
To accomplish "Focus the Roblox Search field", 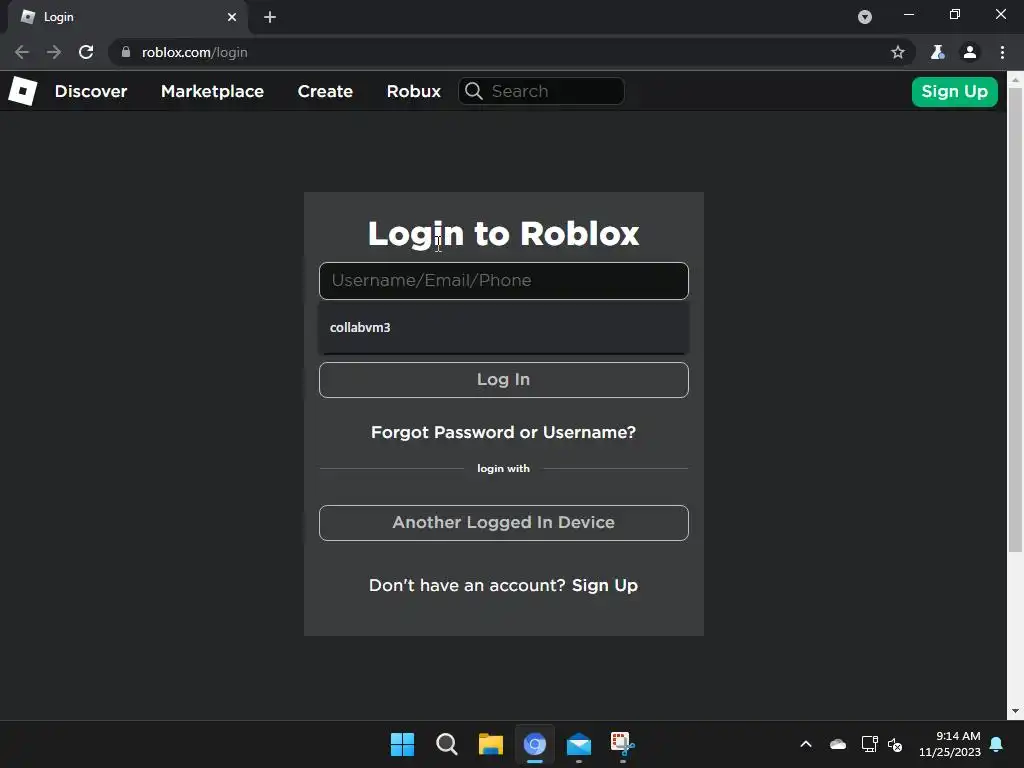I will (541, 91).
